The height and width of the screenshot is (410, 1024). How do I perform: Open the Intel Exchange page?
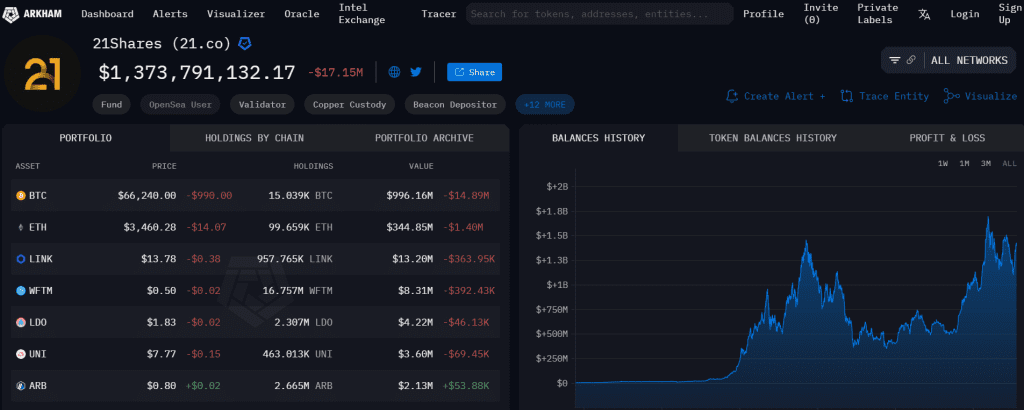point(362,14)
